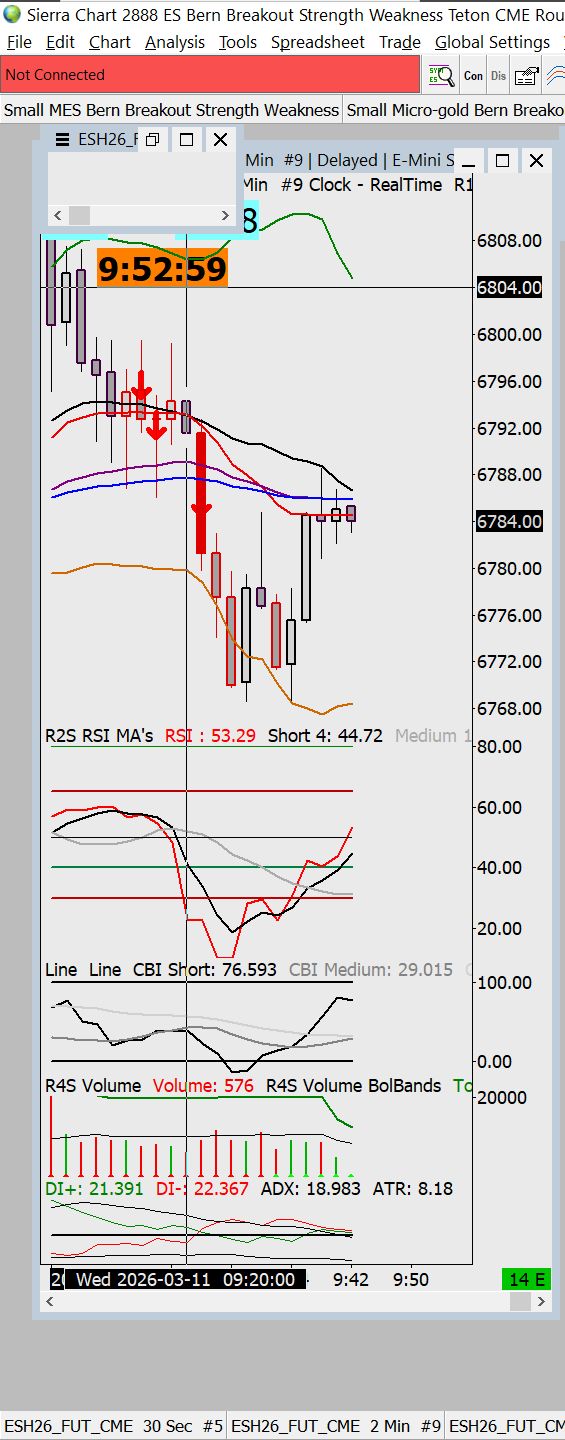Click the ATR: 8.18 readout
565x1440 pixels.
pos(412,1189)
